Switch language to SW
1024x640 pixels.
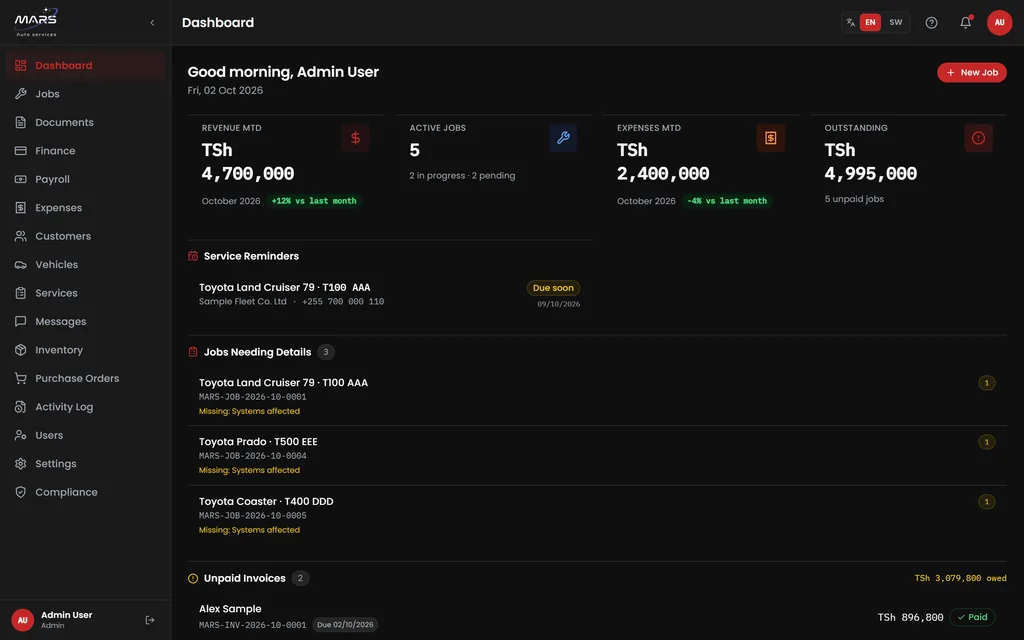point(895,22)
